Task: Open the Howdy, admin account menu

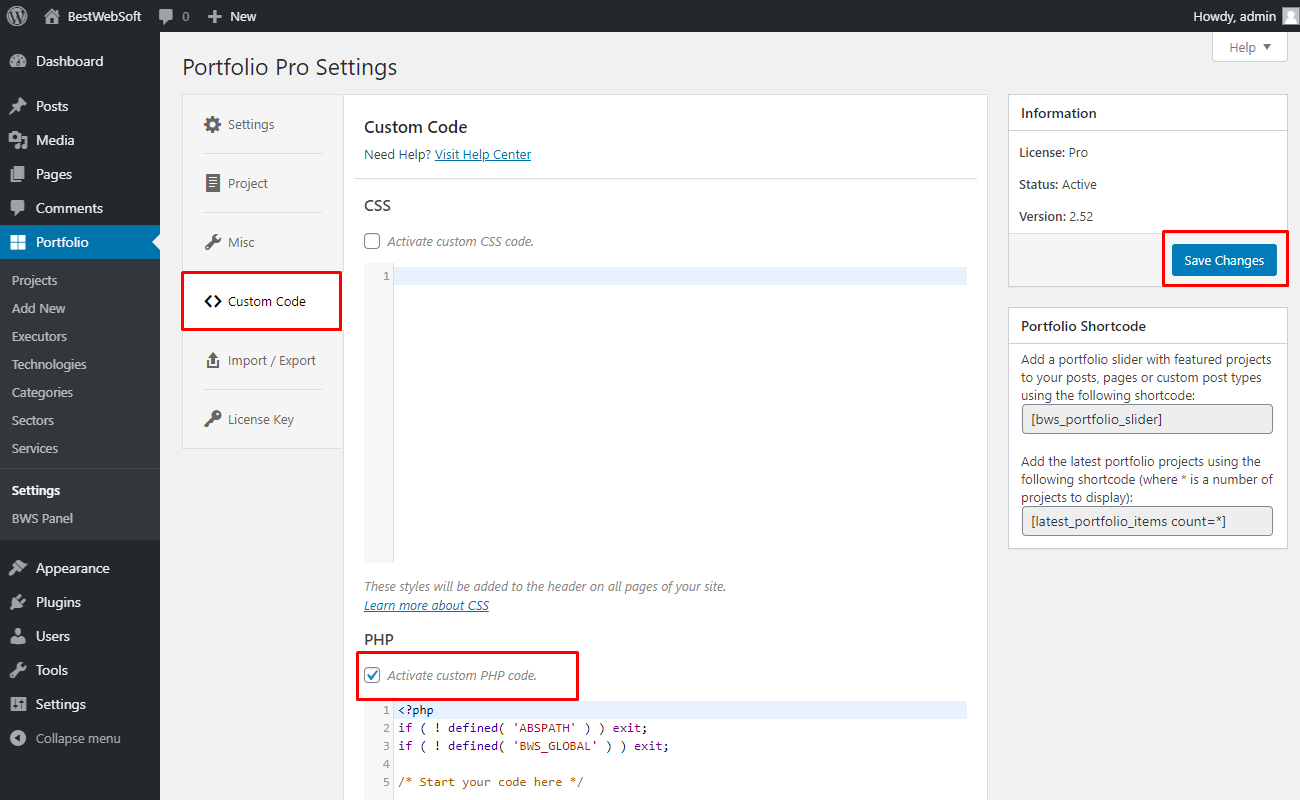Action: point(1245,16)
